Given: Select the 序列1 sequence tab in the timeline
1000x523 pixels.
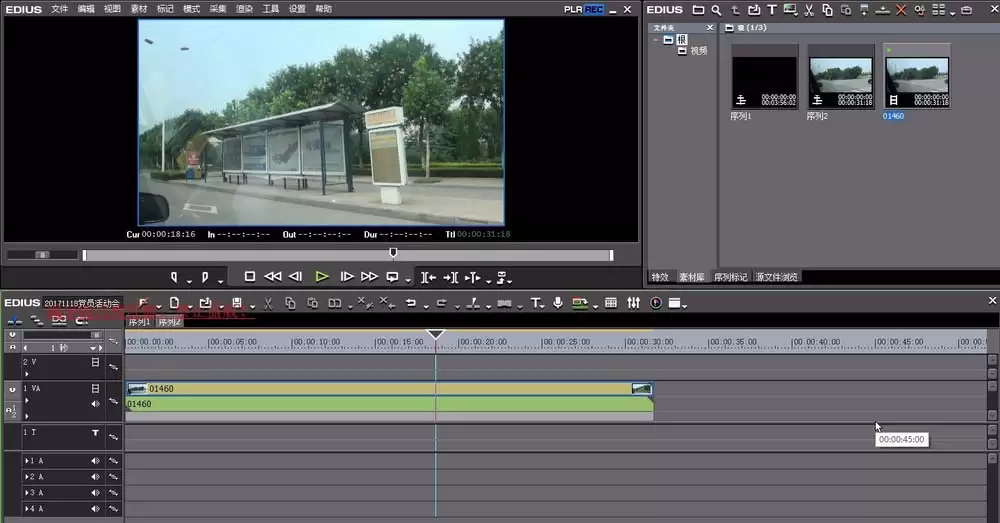Looking at the screenshot, I should pos(139,322).
